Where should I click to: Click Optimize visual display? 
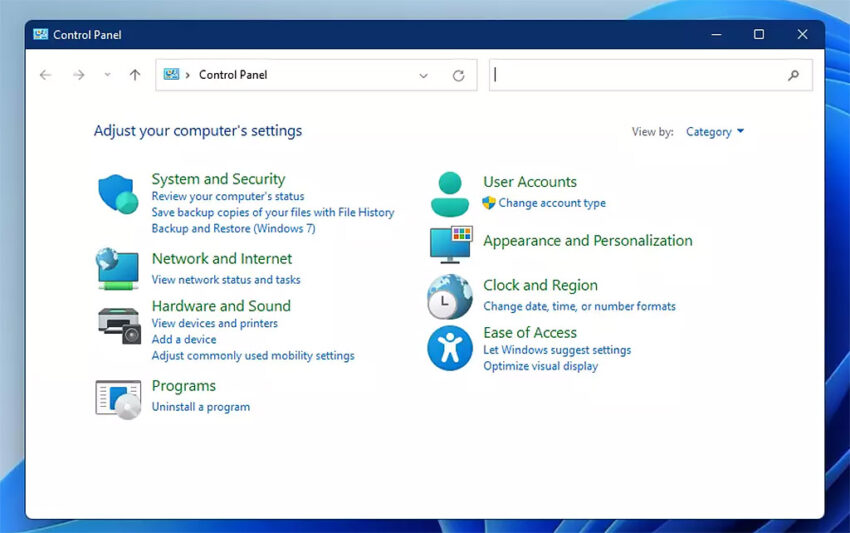[x=540, y=367]
